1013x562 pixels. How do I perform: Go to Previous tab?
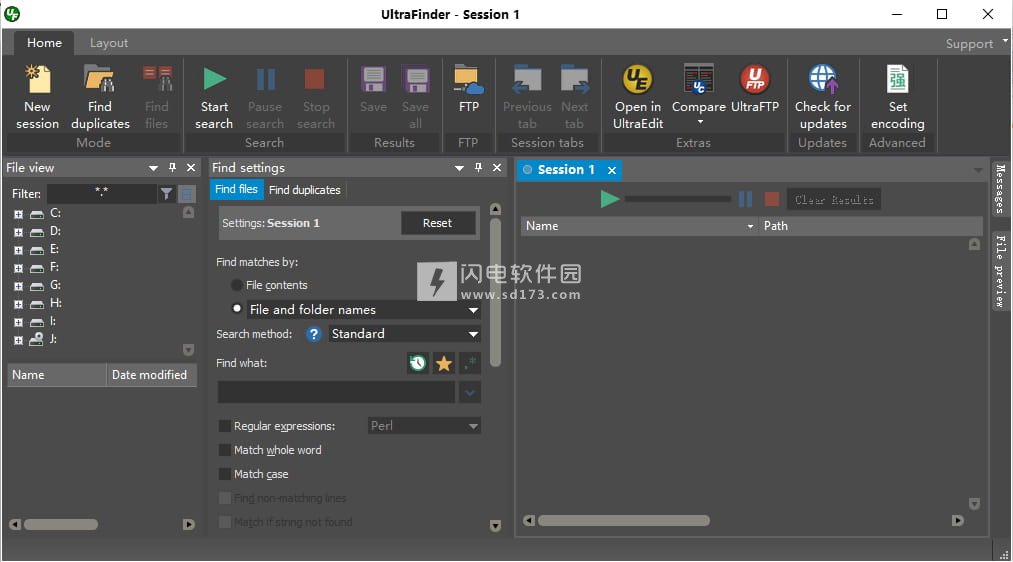(527, 98)
